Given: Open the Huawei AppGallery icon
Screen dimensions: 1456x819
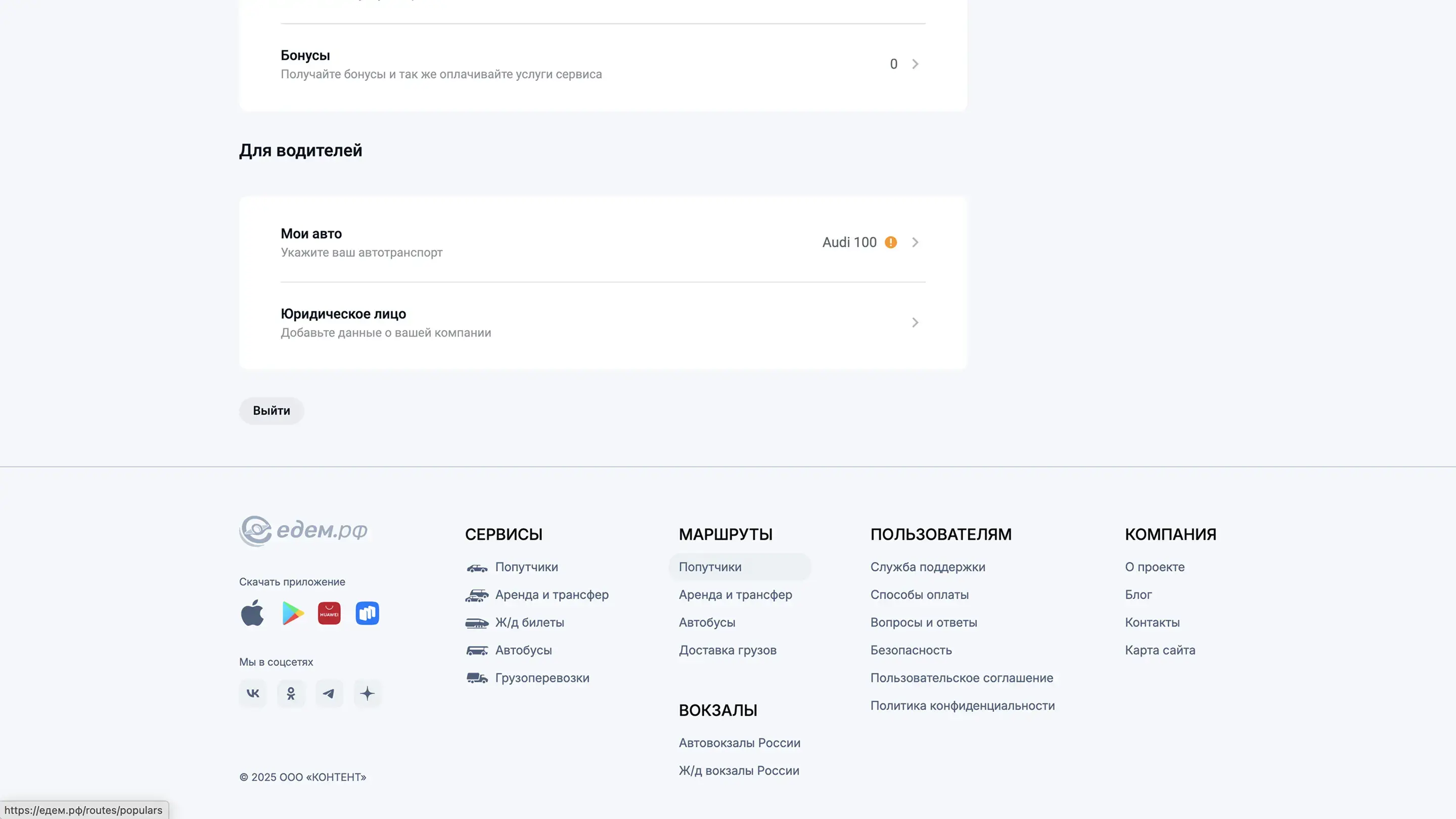Looking at the screenshot, I should [329, 613].
